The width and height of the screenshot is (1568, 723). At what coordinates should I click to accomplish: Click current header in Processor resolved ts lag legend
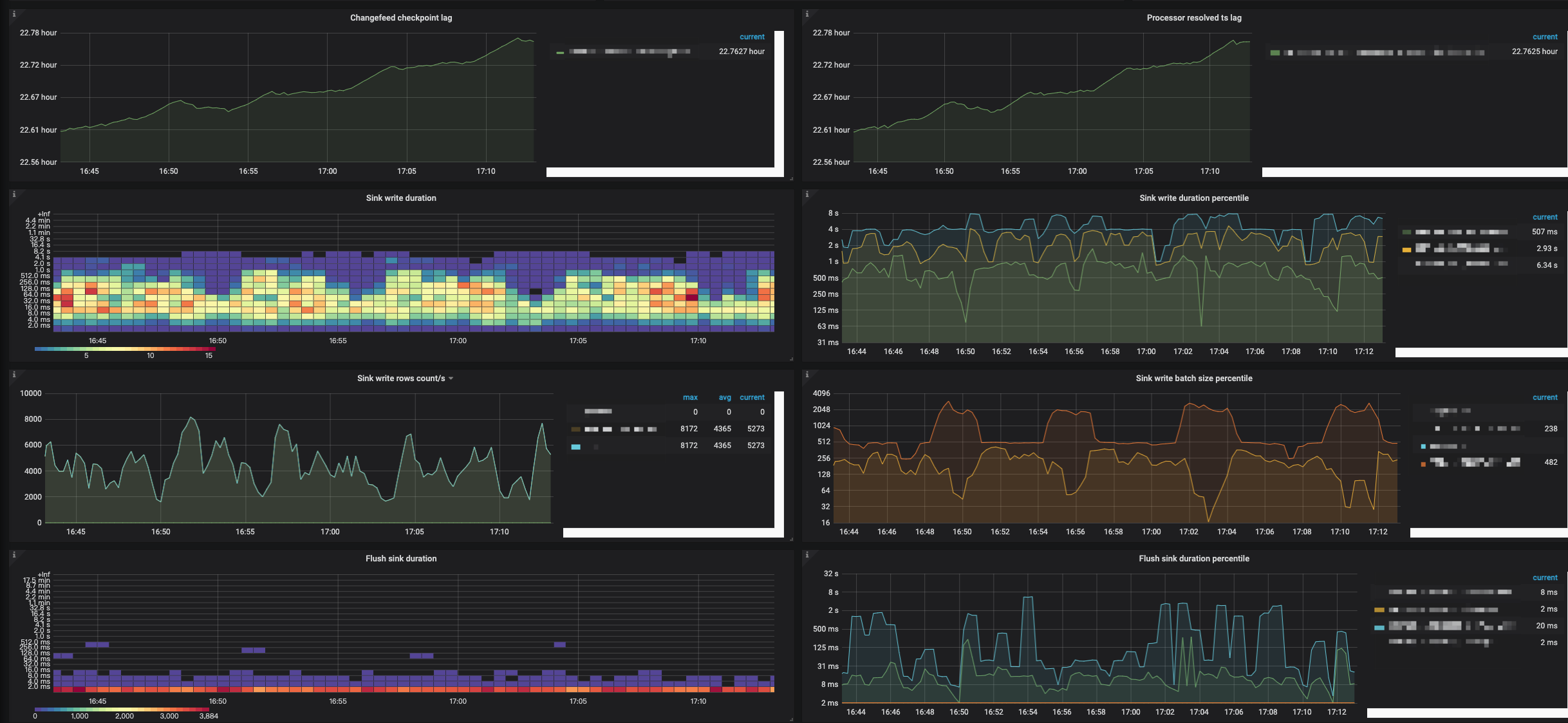click(x=1544, y=37)
